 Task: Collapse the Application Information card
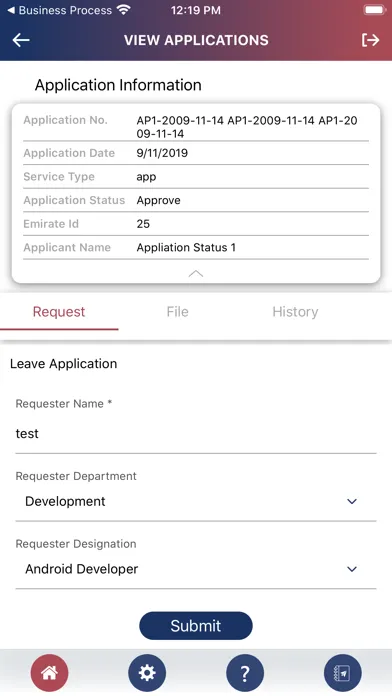pos(196,273)
